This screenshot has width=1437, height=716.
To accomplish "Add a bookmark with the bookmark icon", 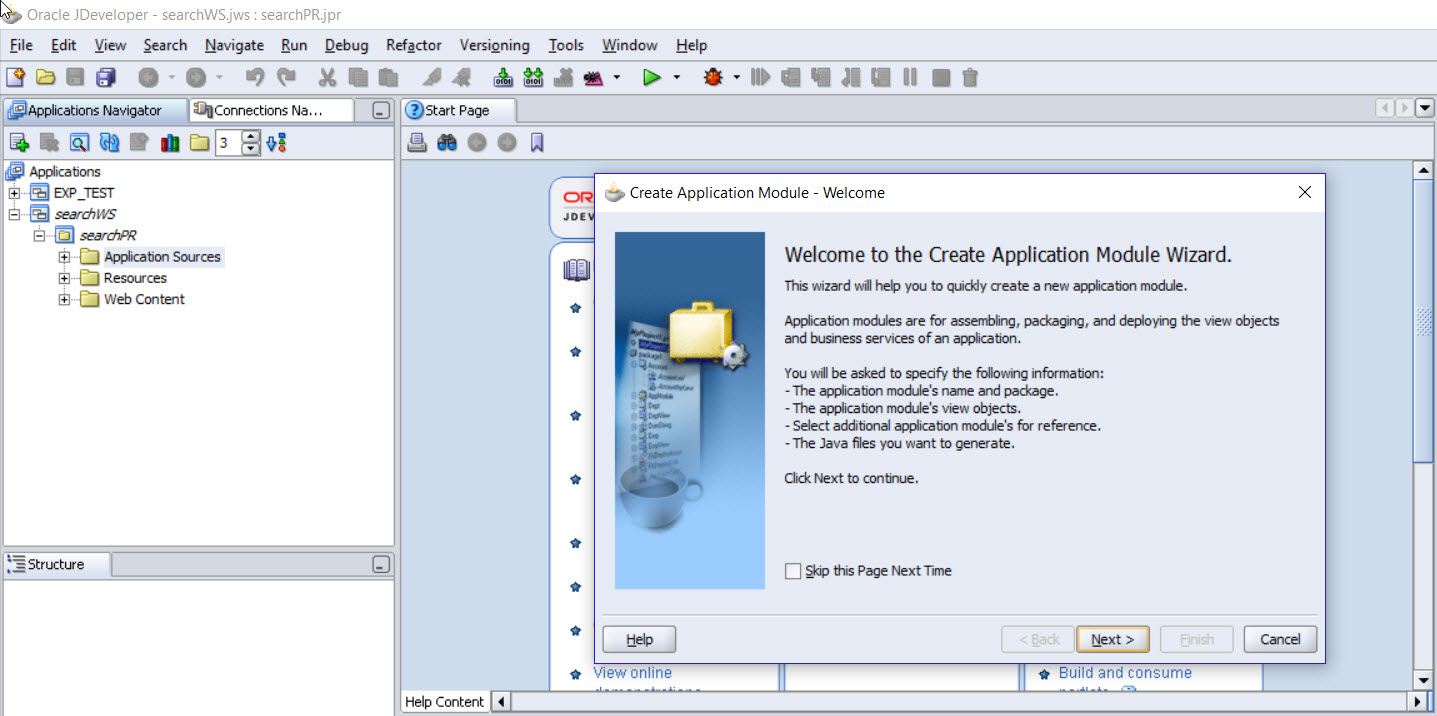I will pyautogui.click(x=536, y=141).
